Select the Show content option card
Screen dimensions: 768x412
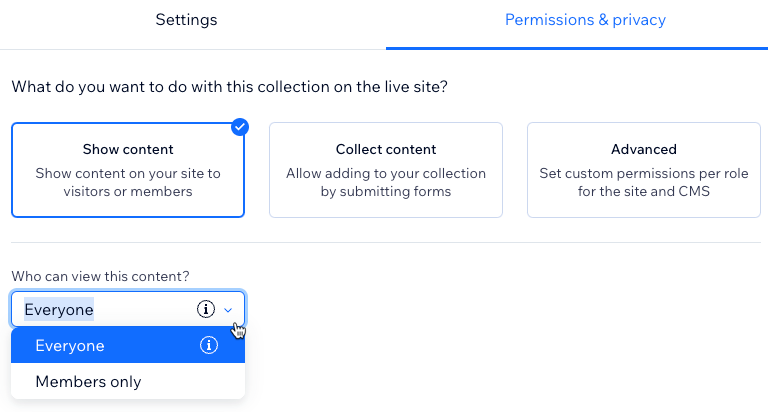click(x=128, y=170)
